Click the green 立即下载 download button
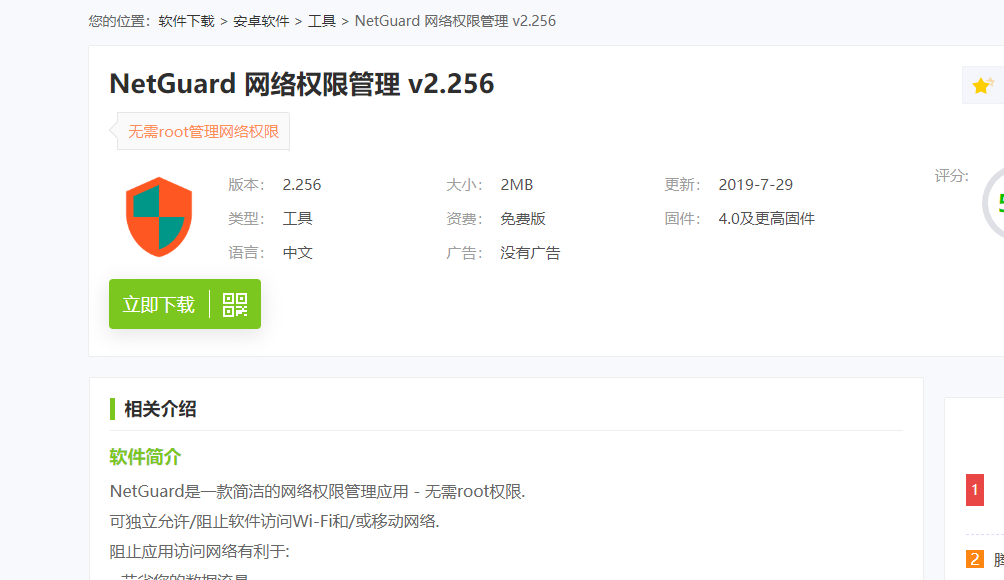 (x=159, y=304)
